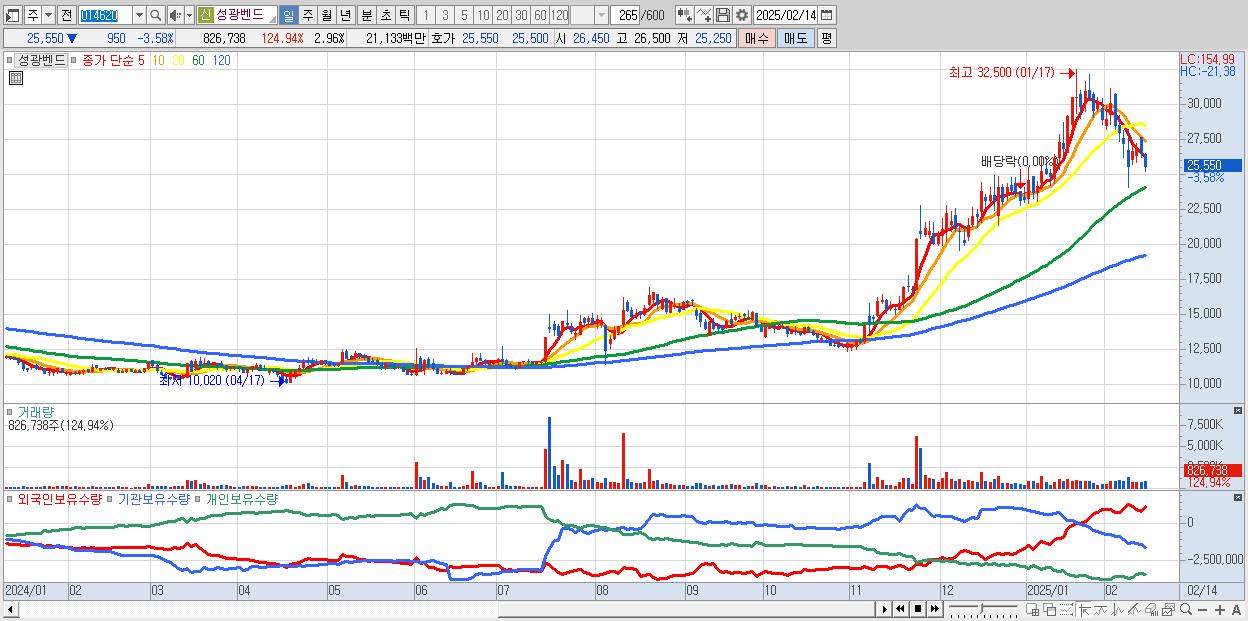
Task: Click the indicator line tool icon beside save
Action: pos(704,15)
